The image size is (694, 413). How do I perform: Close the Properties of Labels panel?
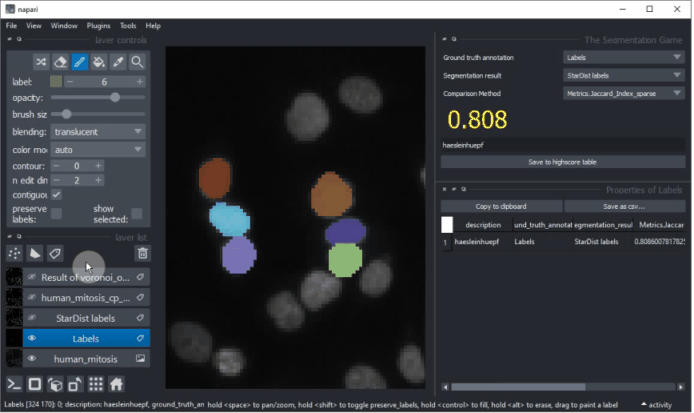444,189
